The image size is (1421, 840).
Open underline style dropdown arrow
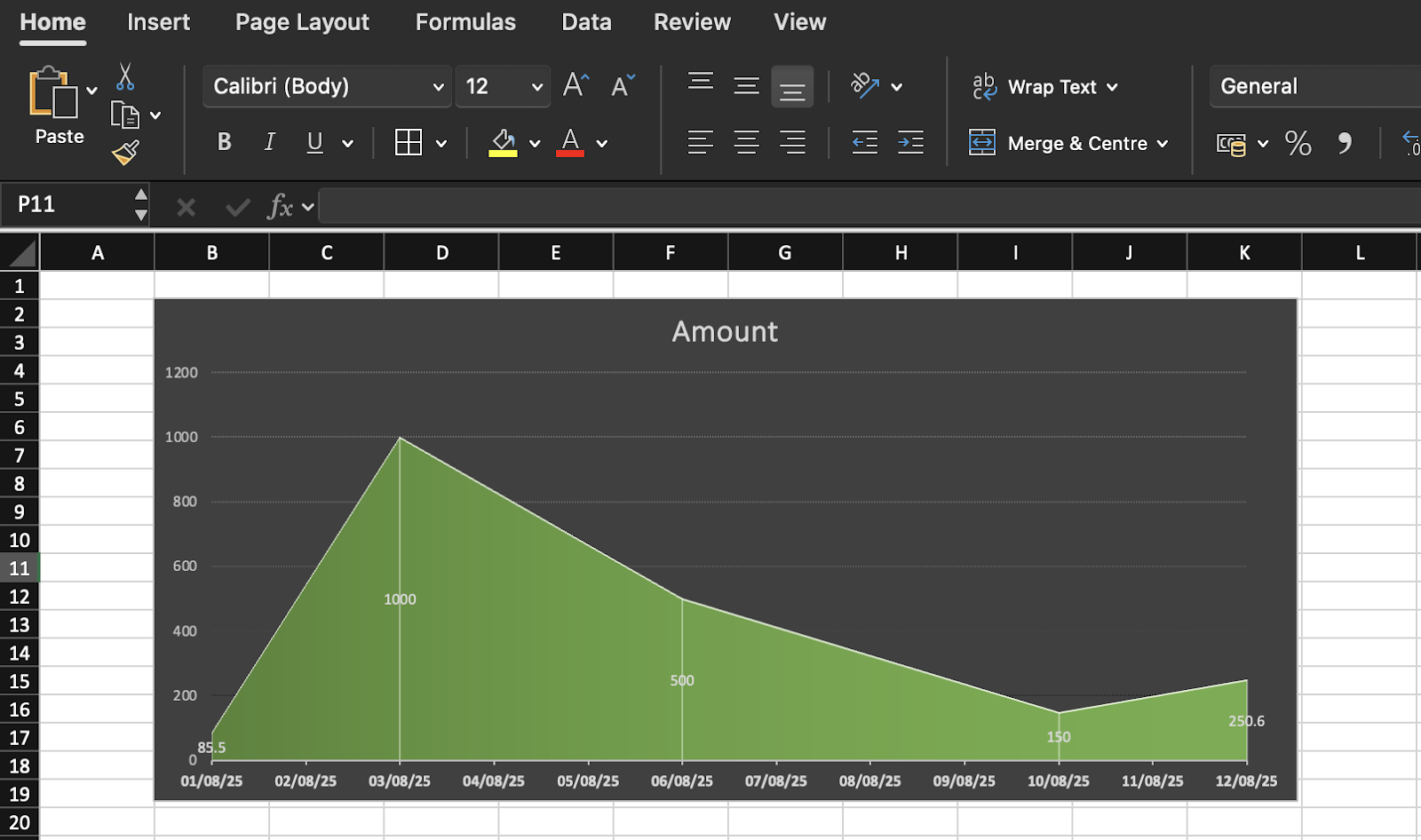click(347, 143)
